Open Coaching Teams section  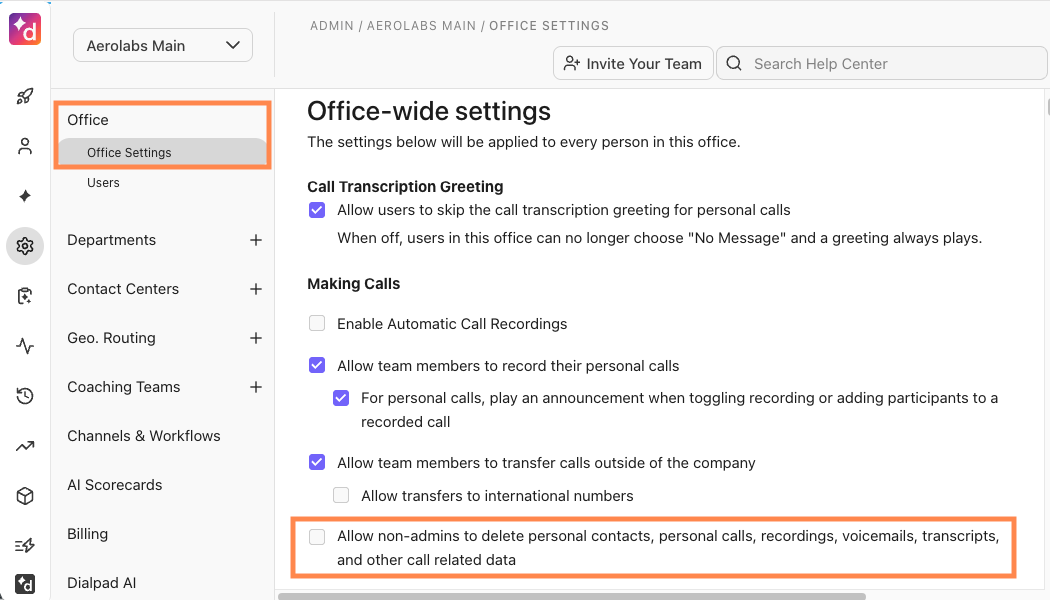pyautogui.click(x=124, y=387)
